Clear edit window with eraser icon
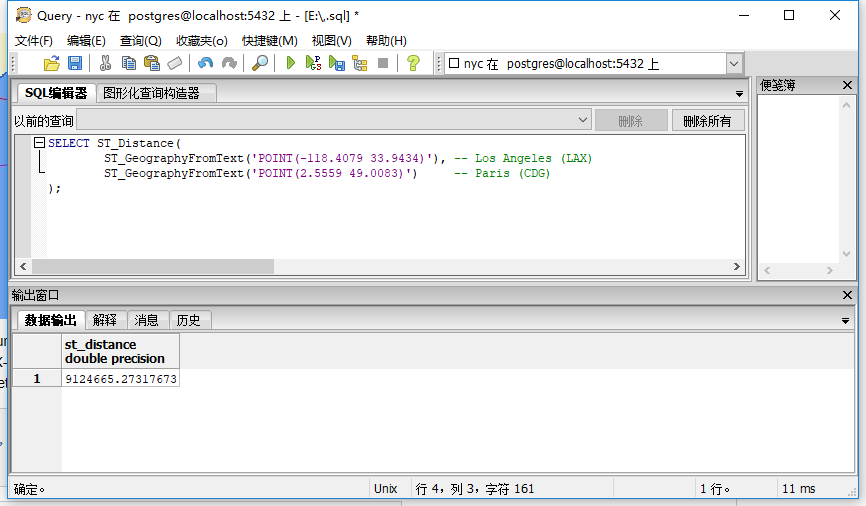866x506 pixels. click(x=175, y=64)
